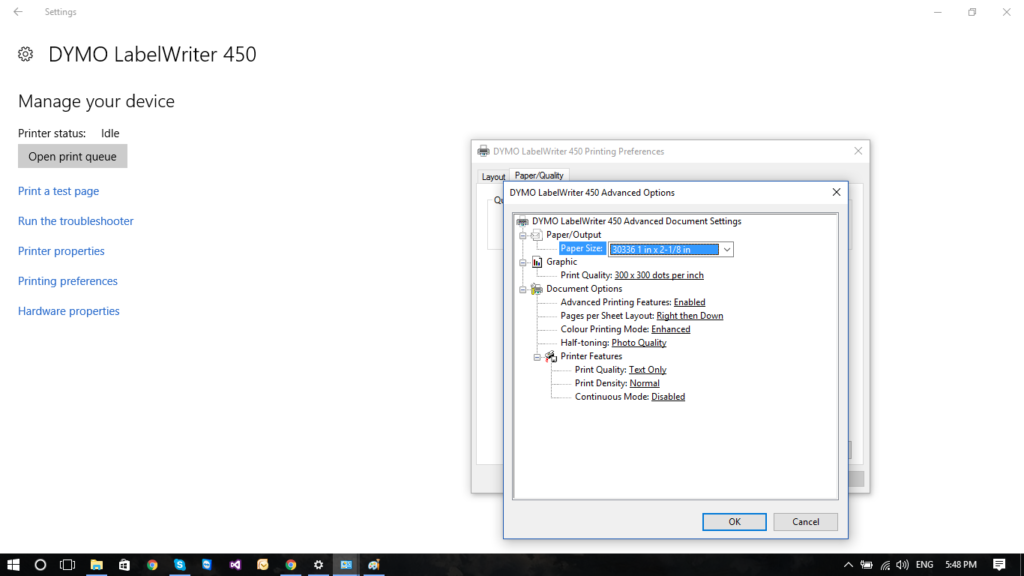Click Half-toning Photo Quality value

639,343
